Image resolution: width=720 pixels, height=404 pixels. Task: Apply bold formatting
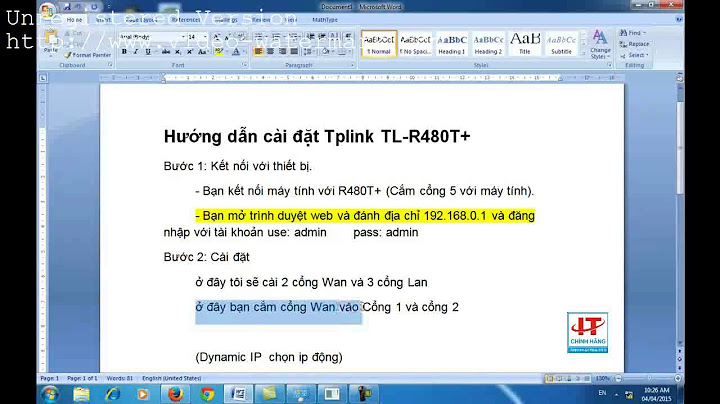(x=124, y=52)
